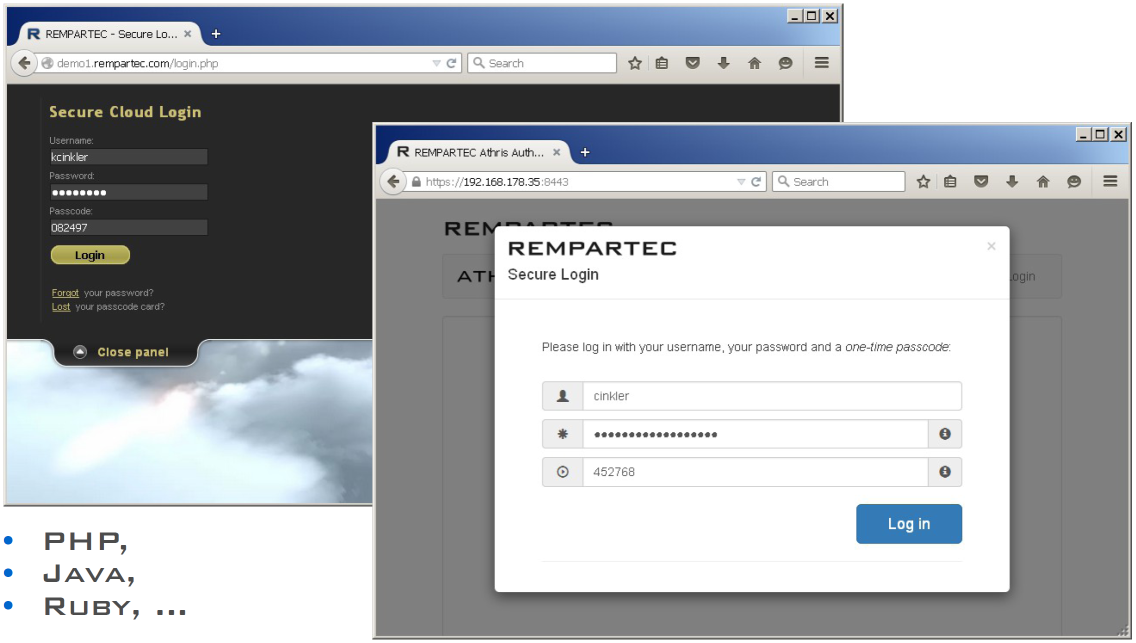Open chat bubble icon in the front browser window
Screen dimensions: 1136x643
coord(1074,182)
